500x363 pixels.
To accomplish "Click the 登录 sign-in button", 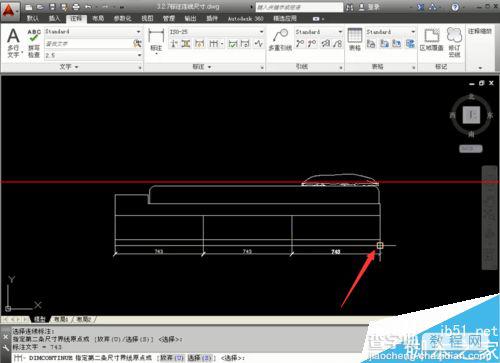I will pyautogui.click(x=369, y=7).
